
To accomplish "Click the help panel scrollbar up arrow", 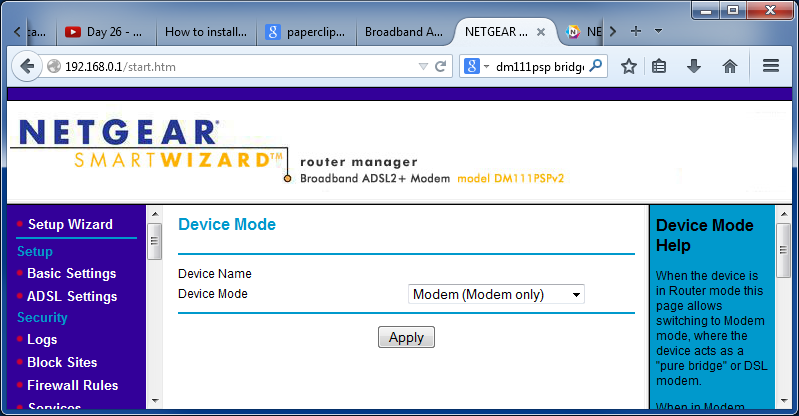I will coord(784,214).
